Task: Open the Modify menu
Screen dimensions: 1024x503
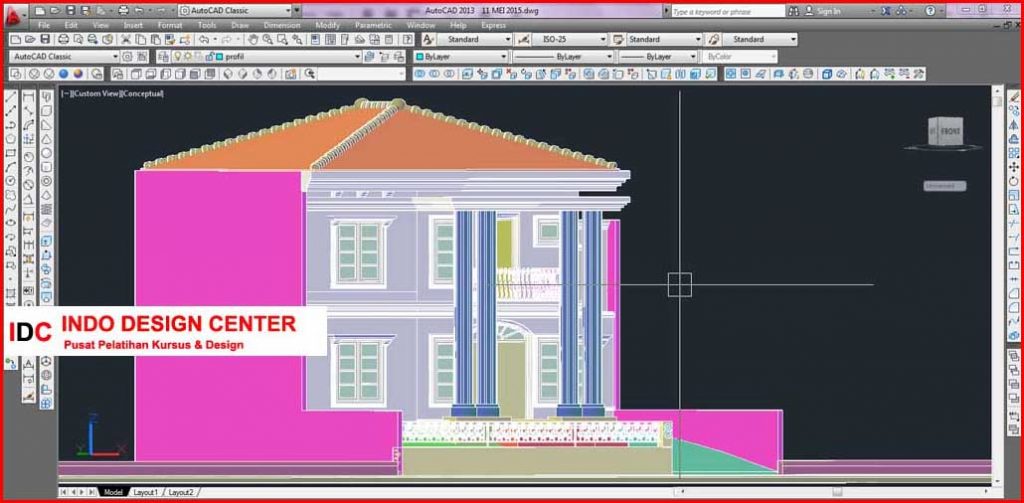Action: click(x=328, y=25)
